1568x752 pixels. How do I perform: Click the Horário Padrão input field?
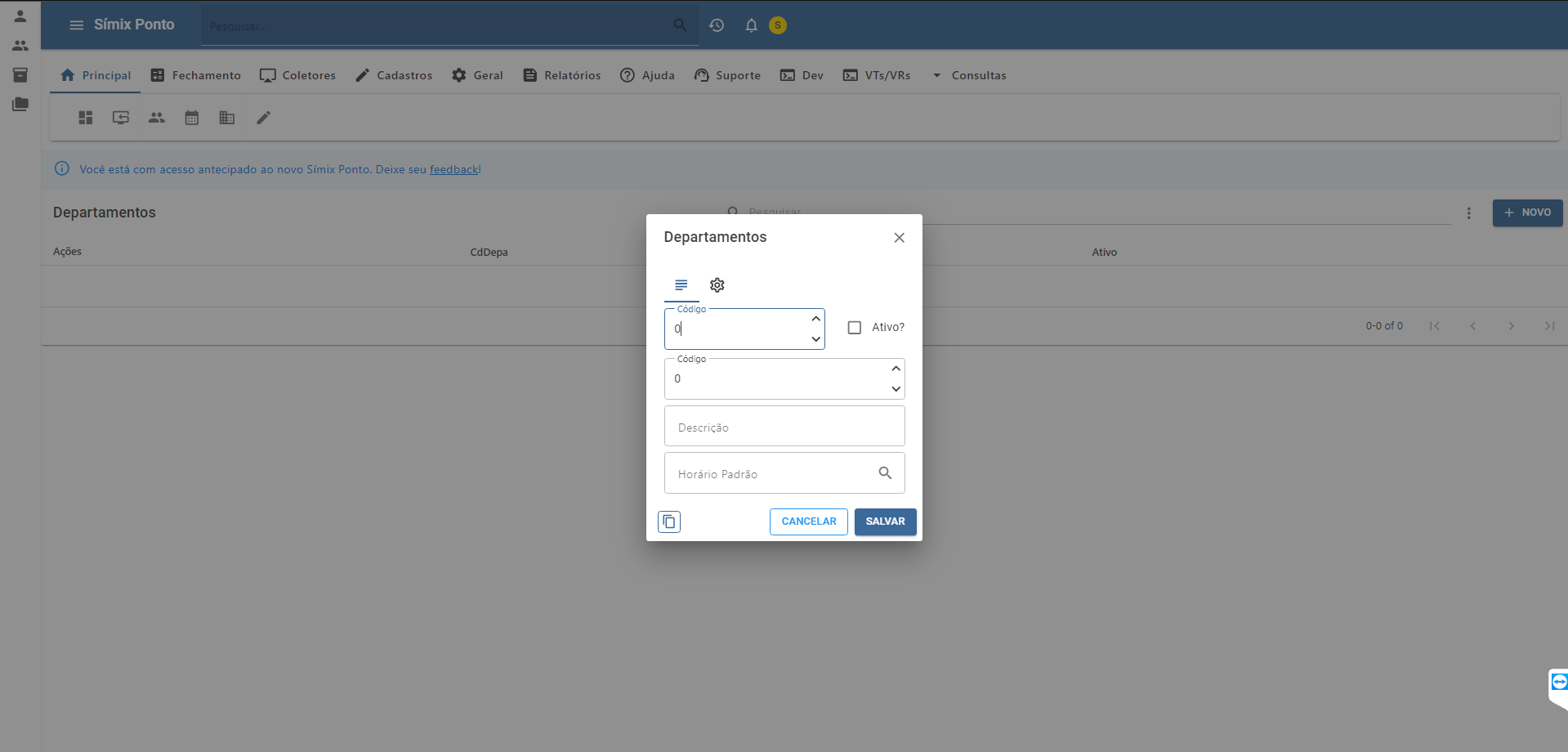[784, 473]
